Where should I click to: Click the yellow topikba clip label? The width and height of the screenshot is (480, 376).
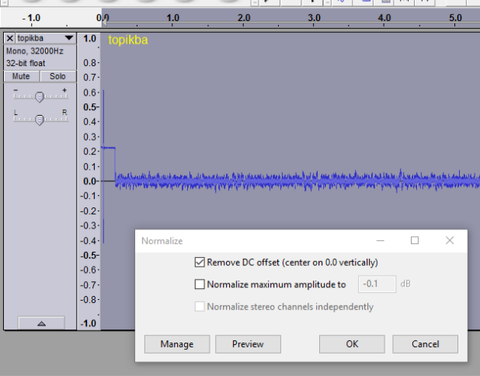[x=128, y=40]
